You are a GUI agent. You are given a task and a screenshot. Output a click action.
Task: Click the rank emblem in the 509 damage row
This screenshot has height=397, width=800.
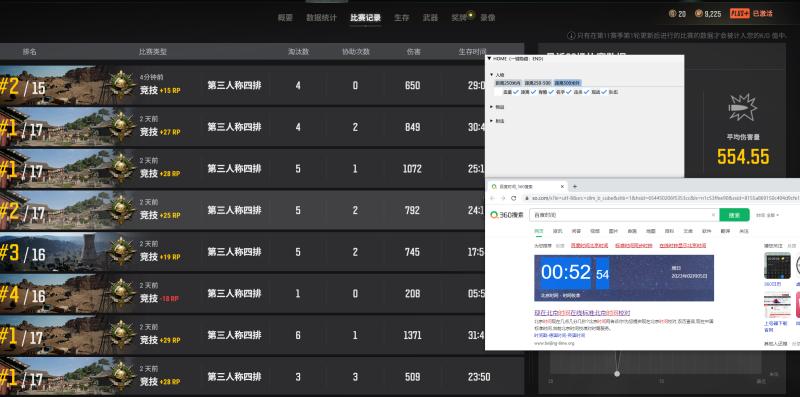121,377
